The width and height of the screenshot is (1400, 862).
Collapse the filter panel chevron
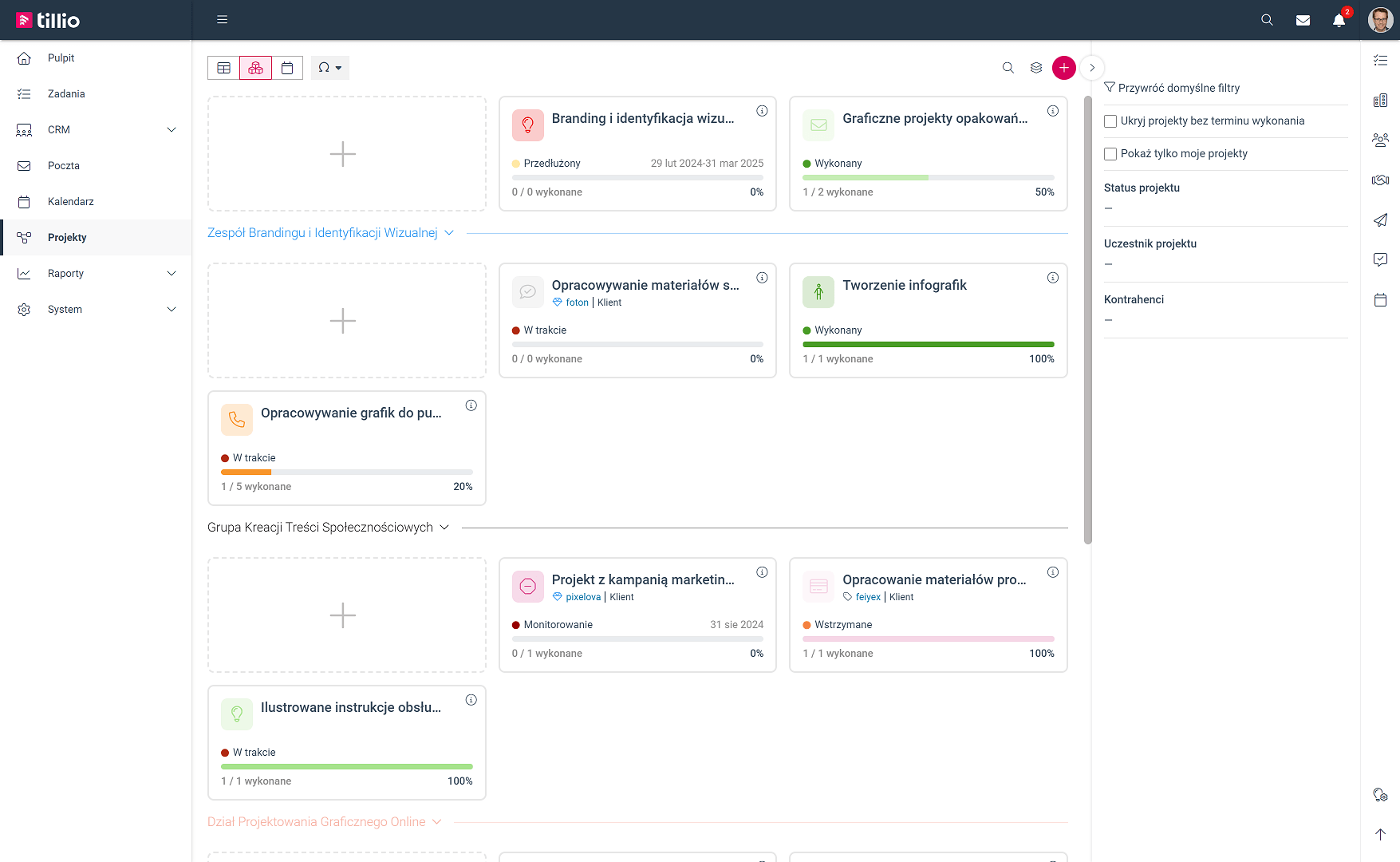coord(1092,68)
